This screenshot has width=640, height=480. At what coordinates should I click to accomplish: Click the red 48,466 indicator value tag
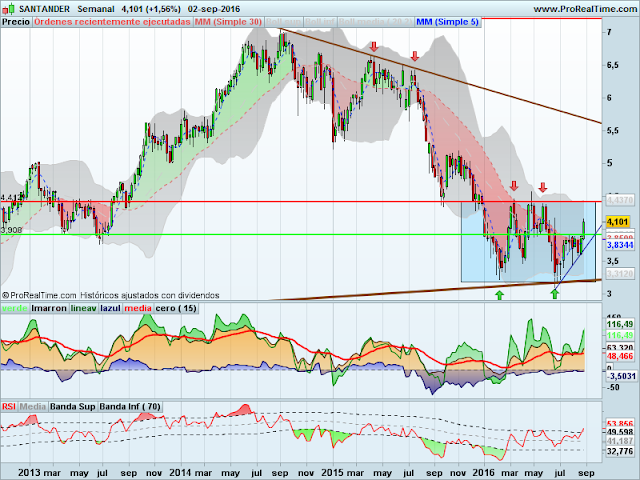point(620,356)
